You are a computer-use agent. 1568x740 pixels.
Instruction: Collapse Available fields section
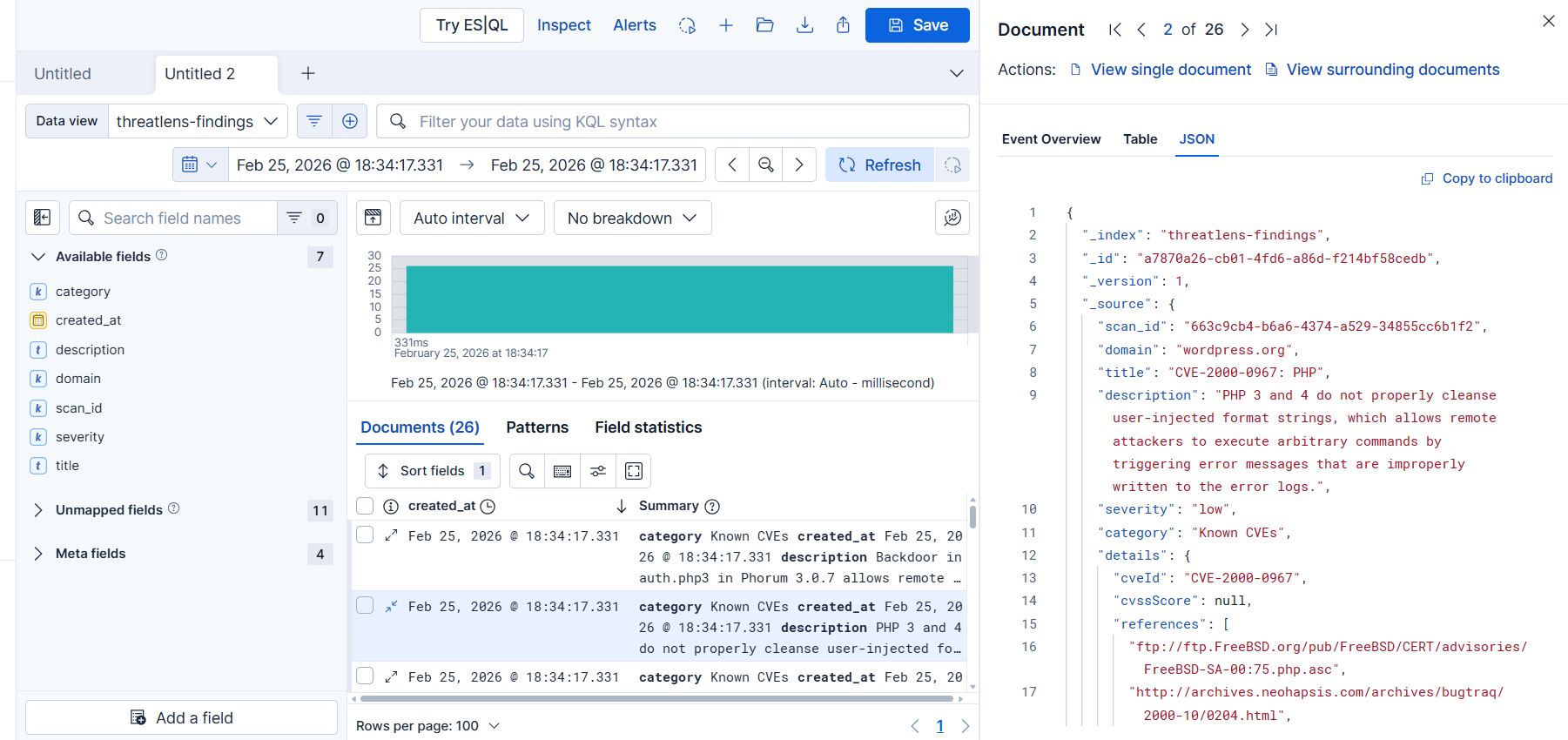coord(37,256)
